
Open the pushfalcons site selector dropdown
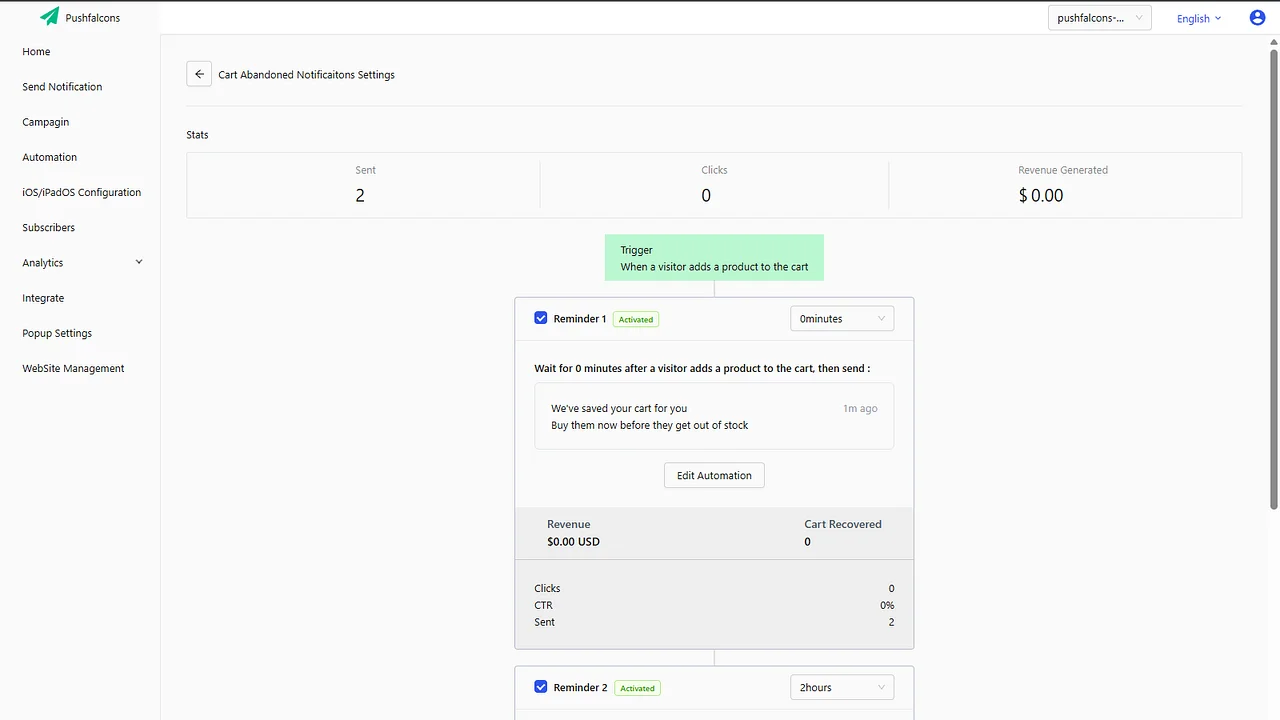(x=1099, y=17)
